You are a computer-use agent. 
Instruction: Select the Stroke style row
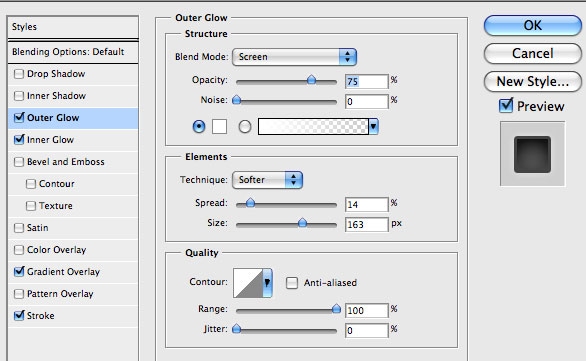pyautogui.click(x=73, y=316)
